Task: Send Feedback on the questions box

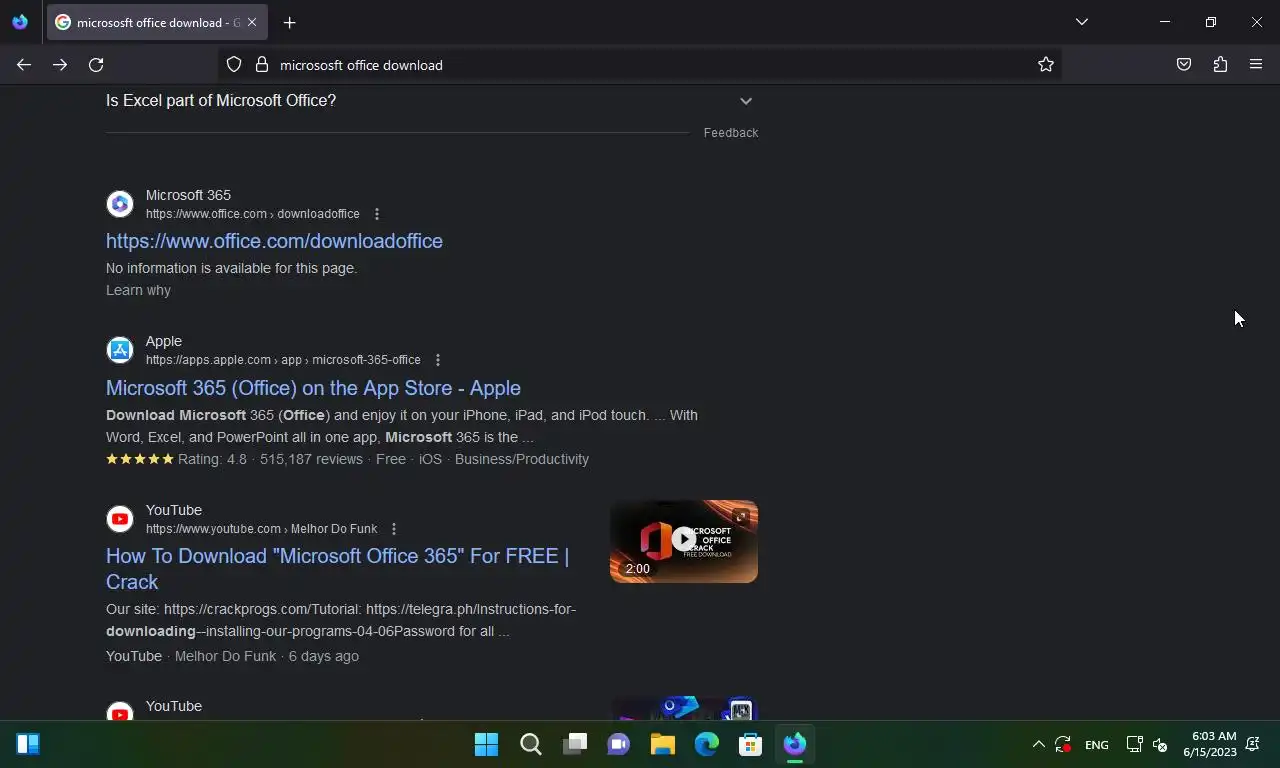Action: coord(731,133)
